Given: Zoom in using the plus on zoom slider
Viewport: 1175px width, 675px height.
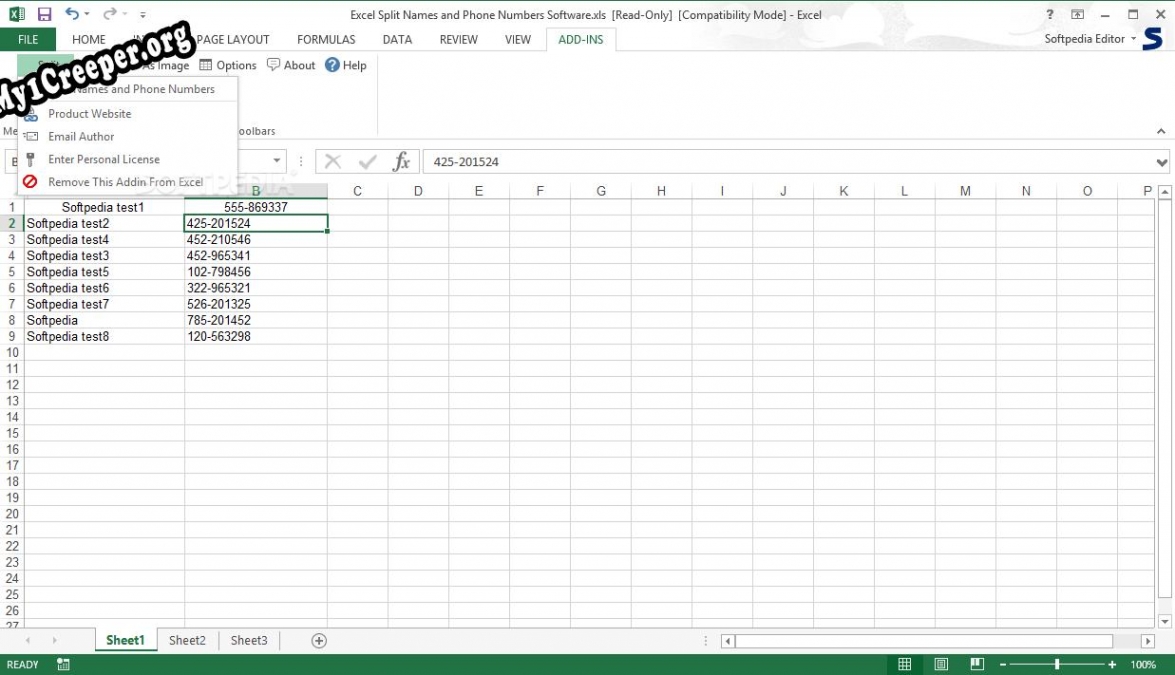Looking at the screenshot, I should tap(1114, 664).
